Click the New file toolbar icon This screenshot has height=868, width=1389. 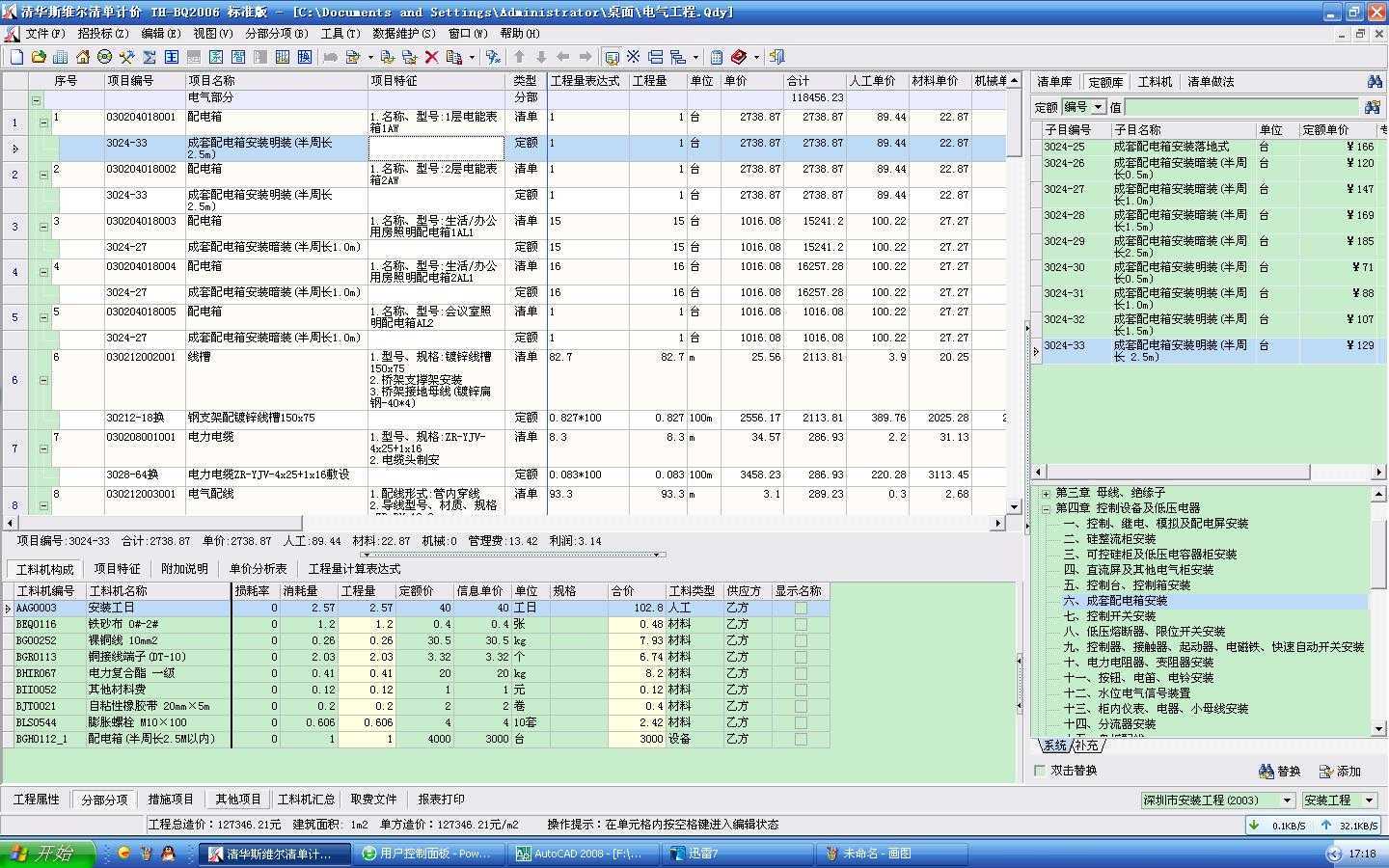[16, 57]
